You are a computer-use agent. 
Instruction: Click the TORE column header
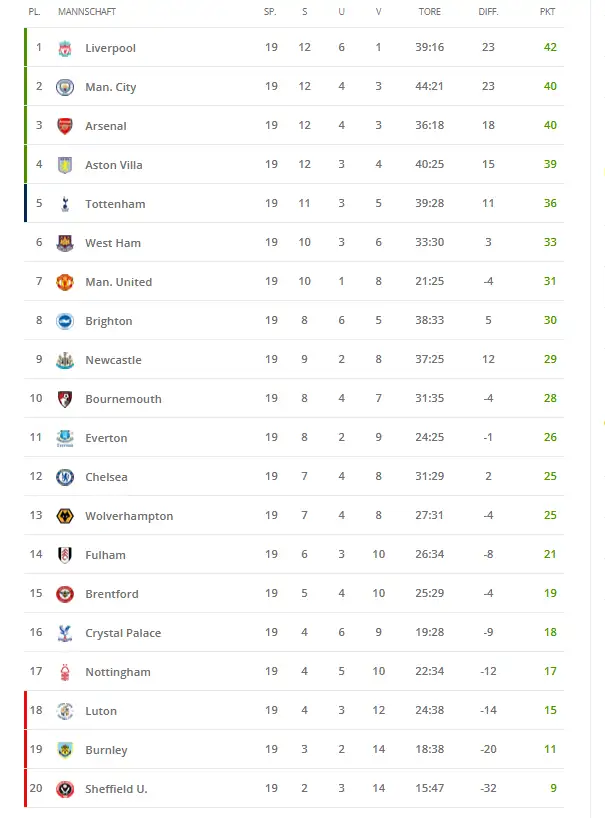[429, 12]
